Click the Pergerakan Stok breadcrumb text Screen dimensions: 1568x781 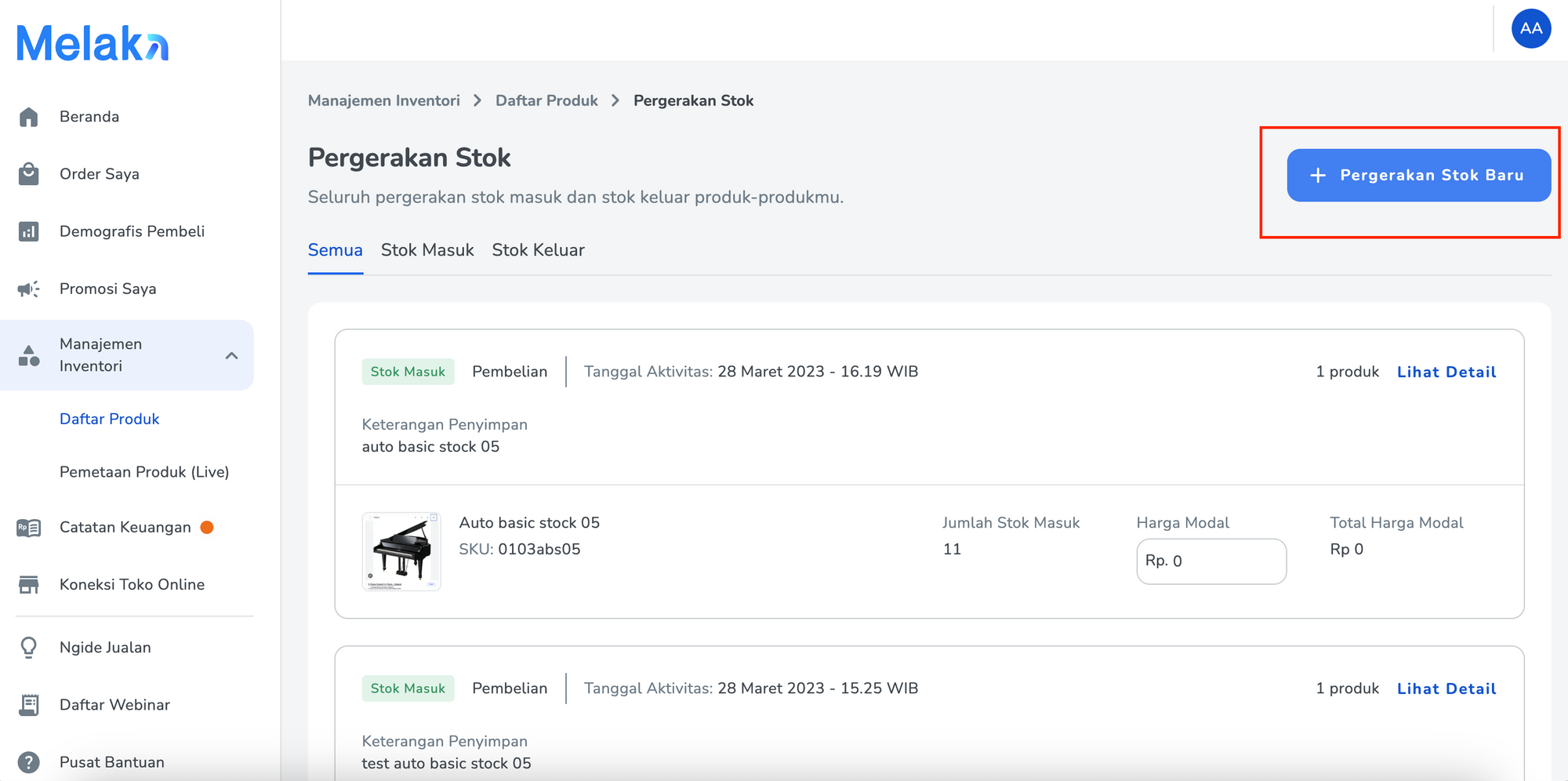tap(694, 100)
